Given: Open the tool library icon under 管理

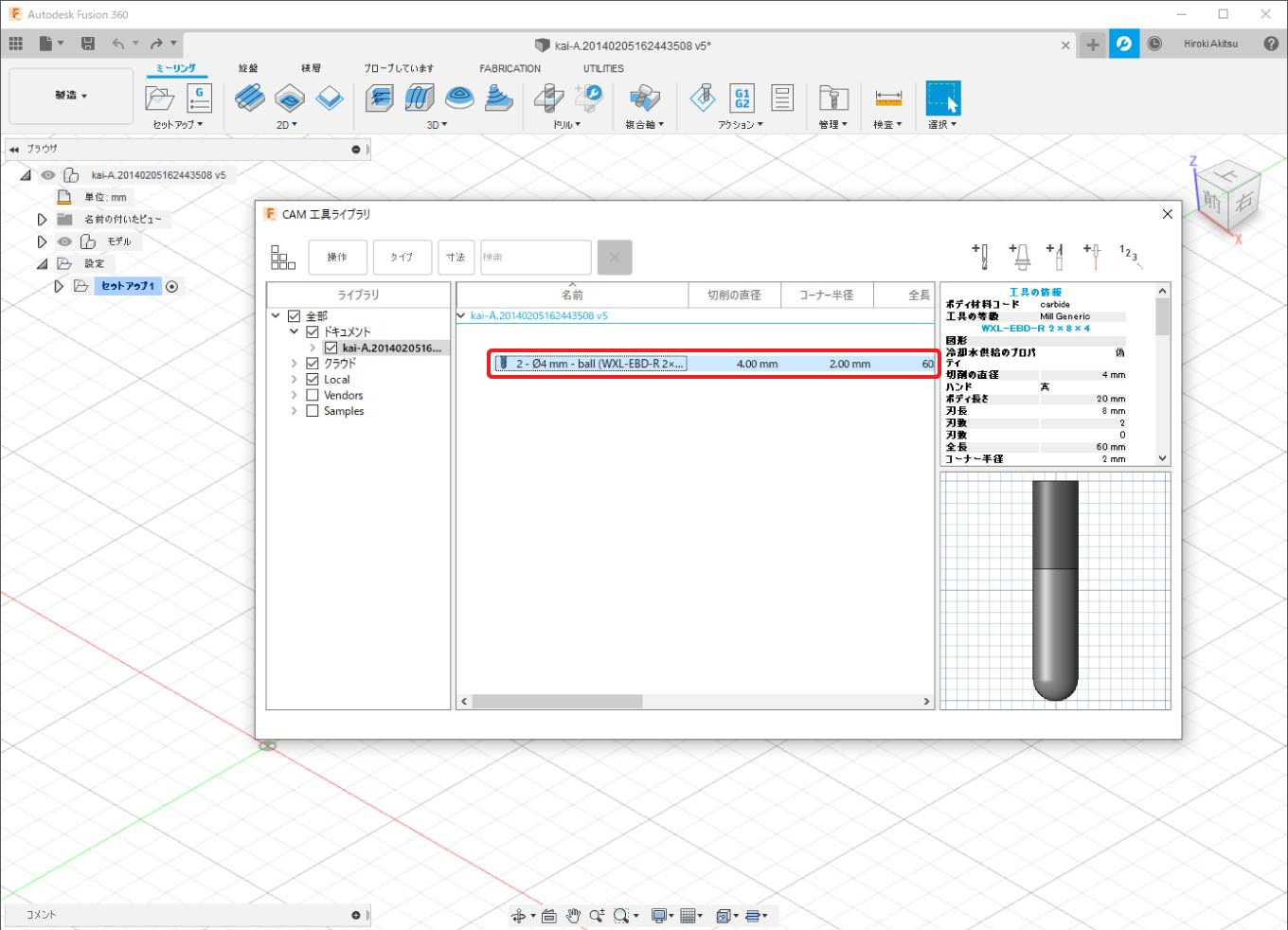Looking at the screenshot, I should coord(832,98).
